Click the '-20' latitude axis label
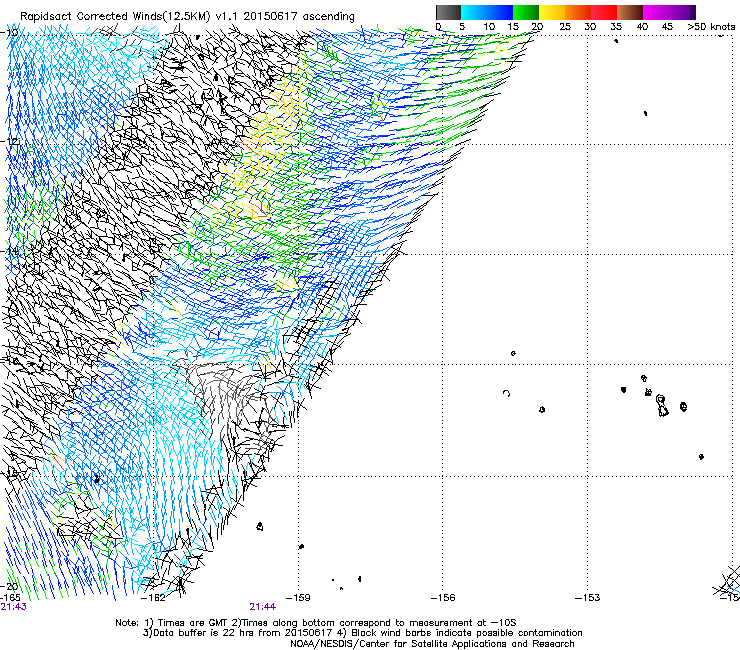The height and width of the screenshot is (650, 740). pyautogui.click(x=10, y=586)
